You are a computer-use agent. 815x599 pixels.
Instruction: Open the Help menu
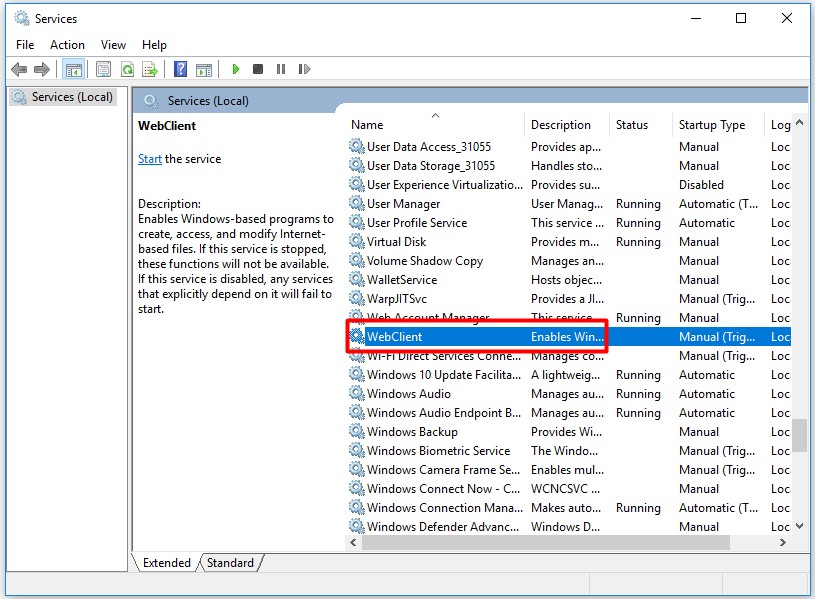[154, 45]
